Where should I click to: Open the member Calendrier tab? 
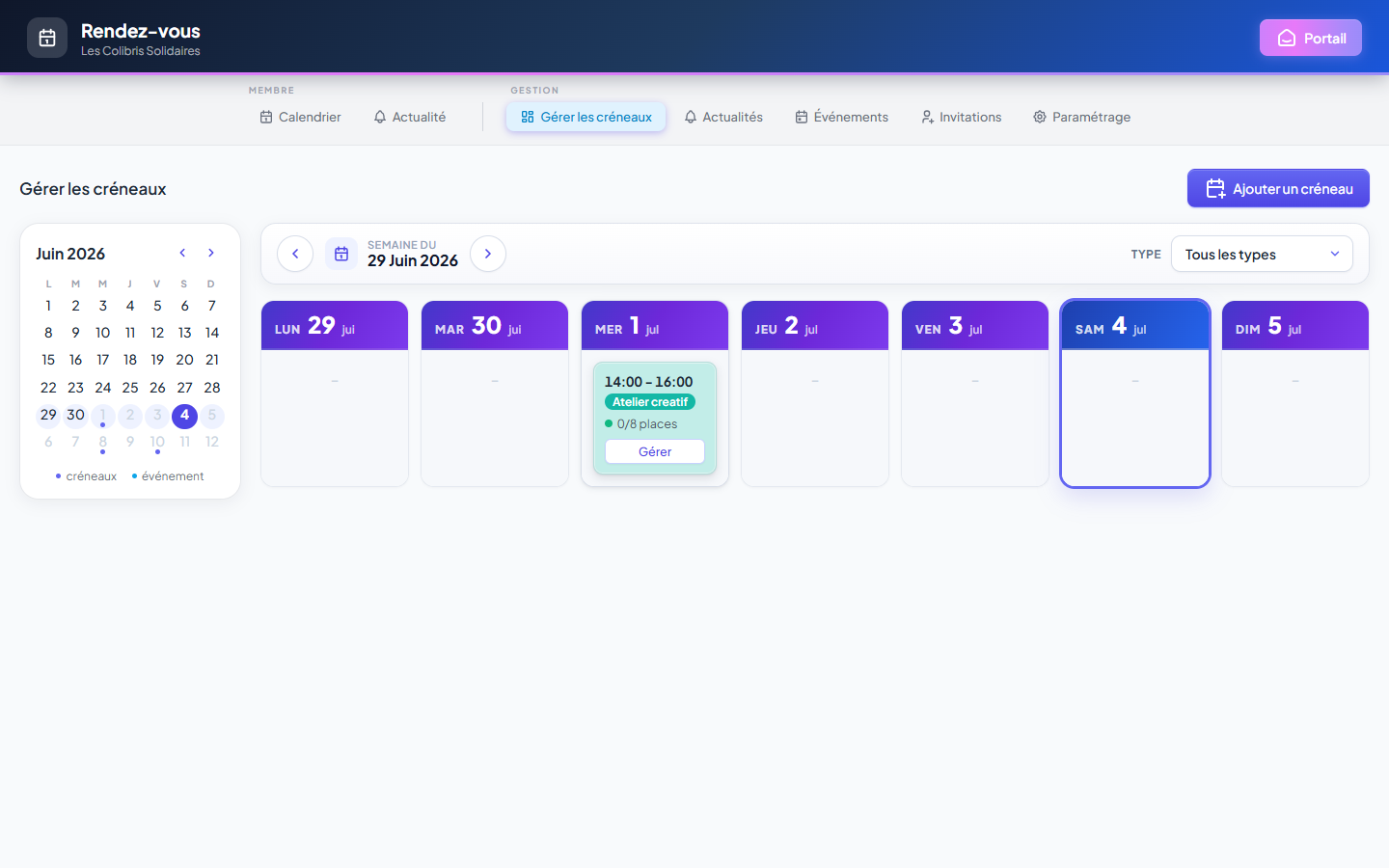(300, 117)
